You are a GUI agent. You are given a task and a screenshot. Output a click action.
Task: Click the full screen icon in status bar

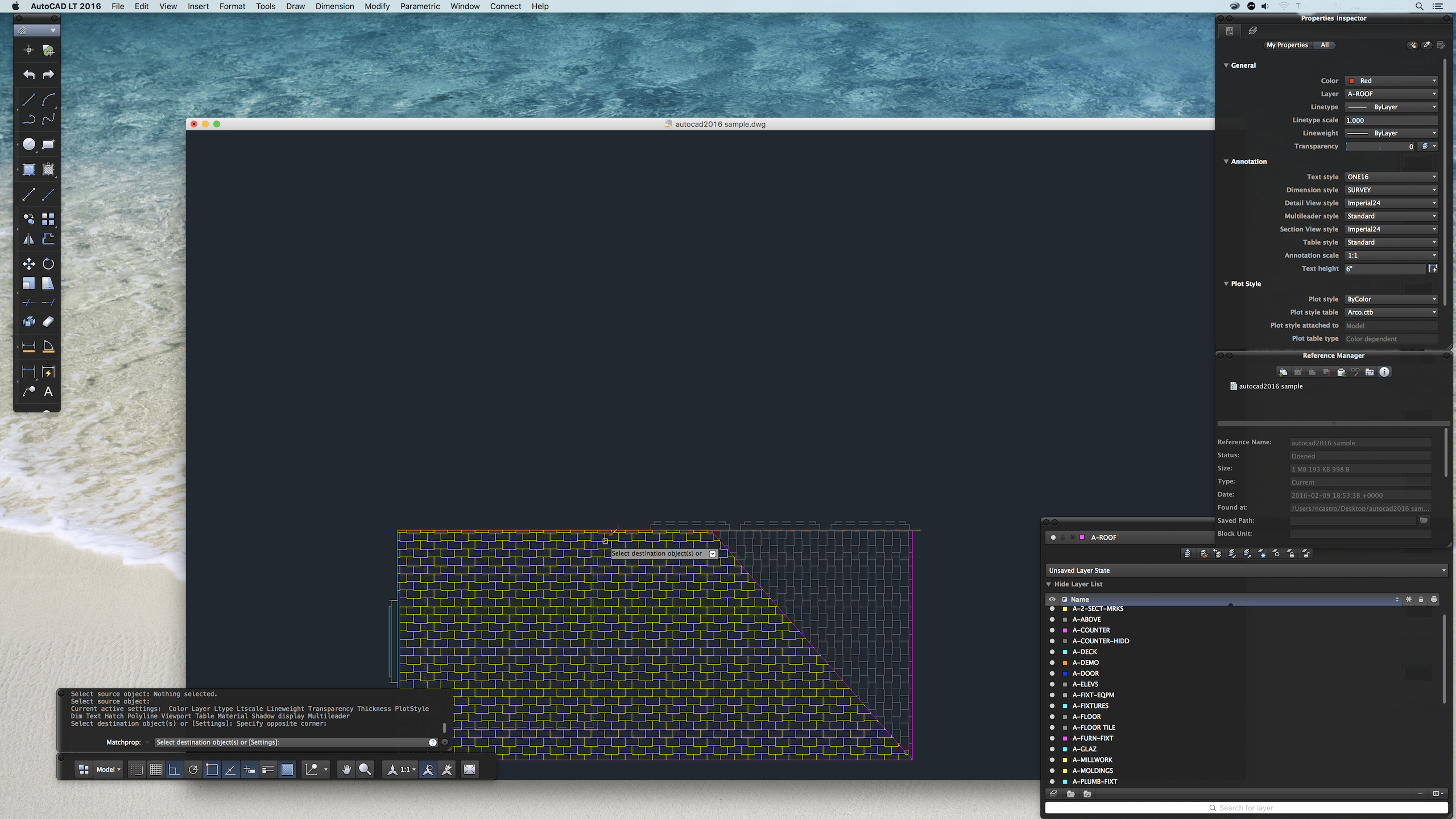point(470,770)
